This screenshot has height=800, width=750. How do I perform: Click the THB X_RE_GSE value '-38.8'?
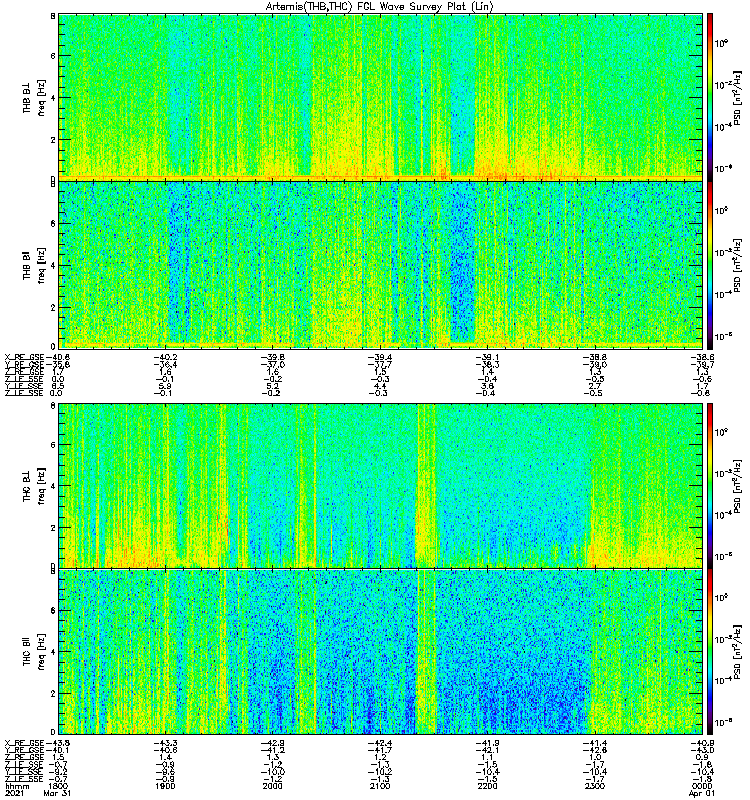[x=594, y=357]
